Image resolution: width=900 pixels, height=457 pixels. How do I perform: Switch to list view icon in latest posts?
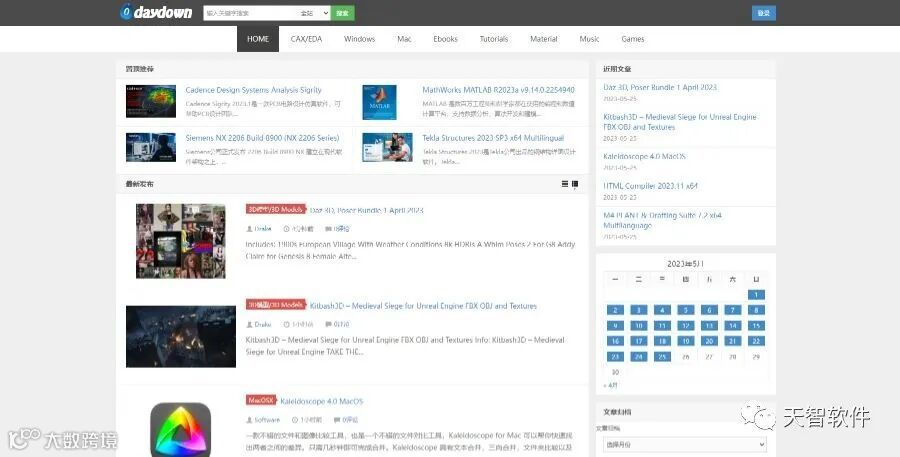tap(565, 184)
